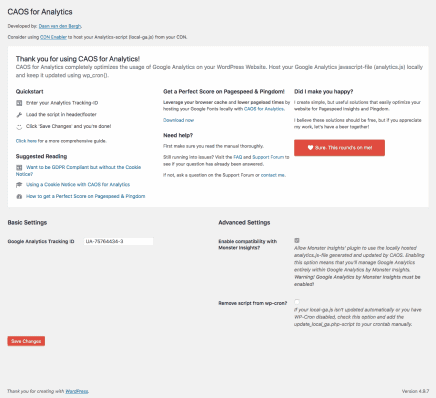Screen dimensions: 436x398
Task: Click the heart icon on the red donate button
Action: (x=310, y=148)
